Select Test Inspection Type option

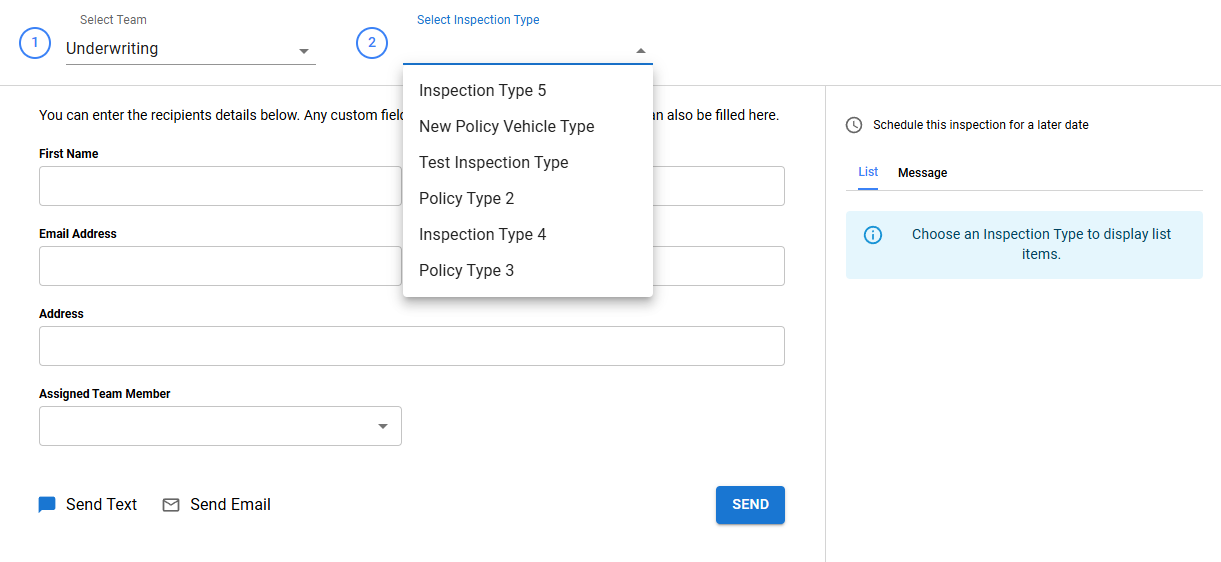tap(528, 163)
